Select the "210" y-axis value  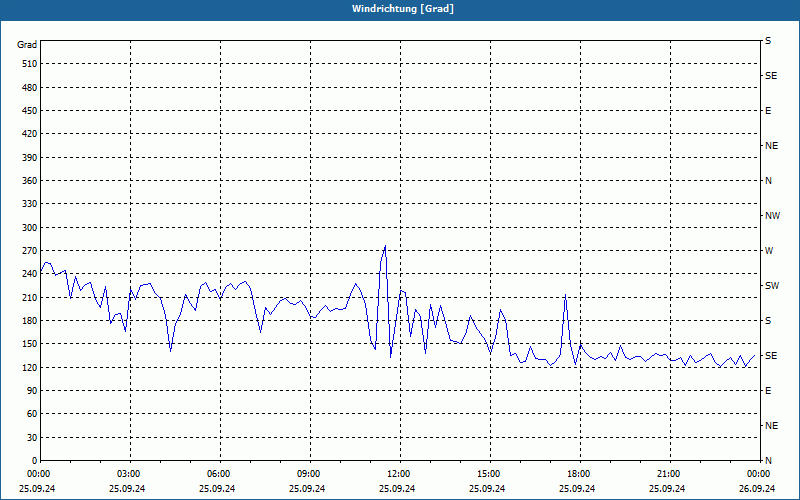tap(30, 297)
